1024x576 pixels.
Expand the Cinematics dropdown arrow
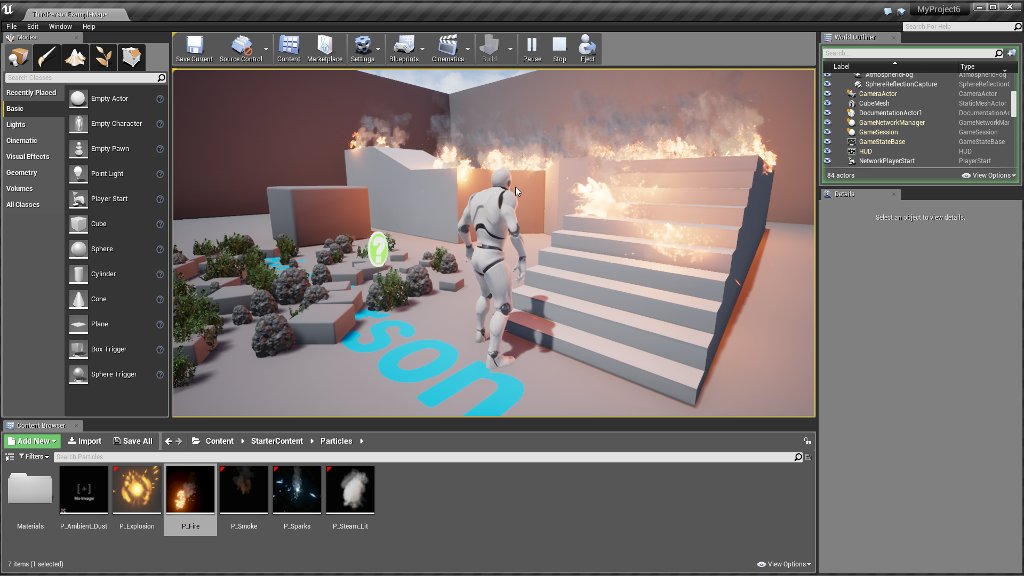coord(468,49)
